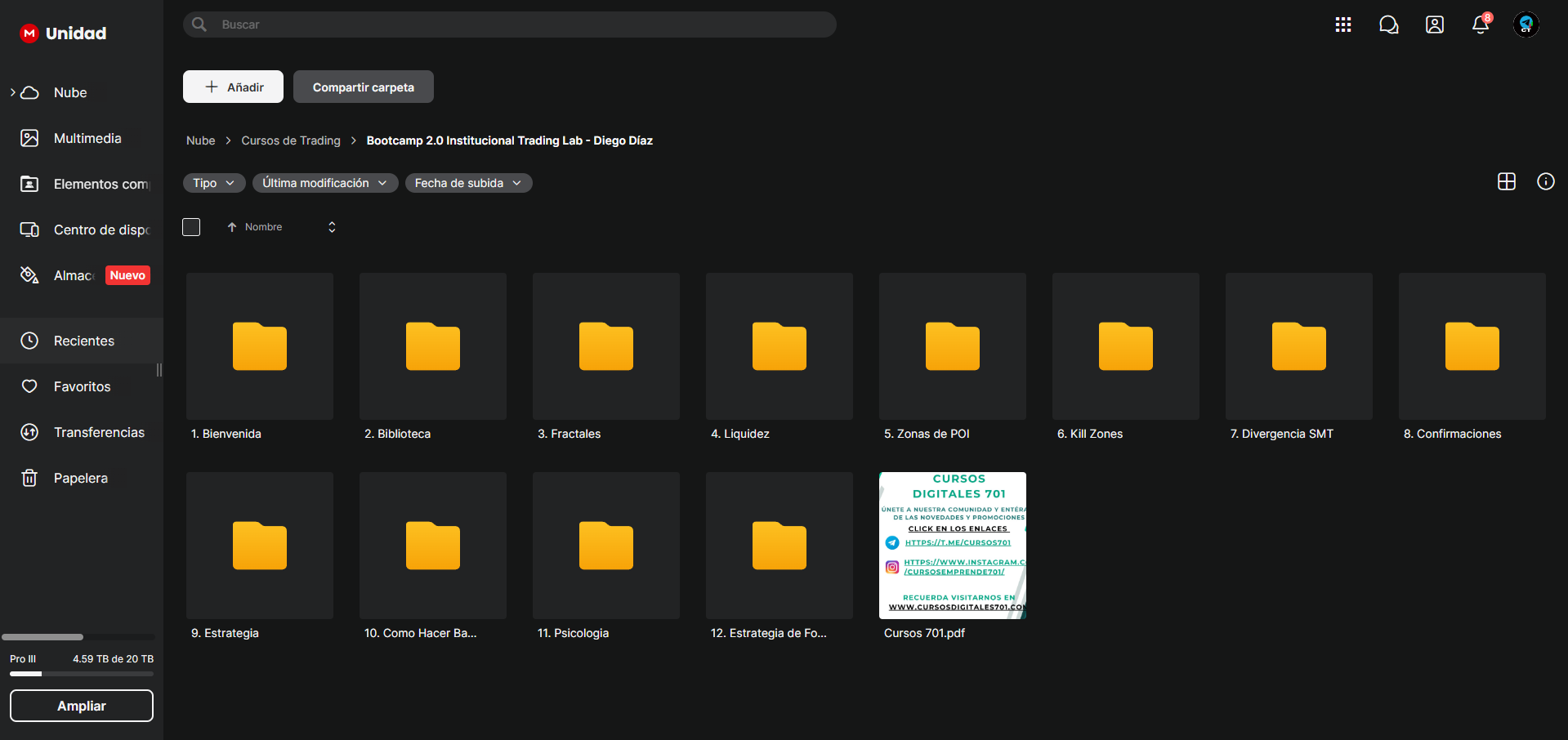Open Favoritos in the sidebar
Screen dimensions: 1568x740
[82, 386]
